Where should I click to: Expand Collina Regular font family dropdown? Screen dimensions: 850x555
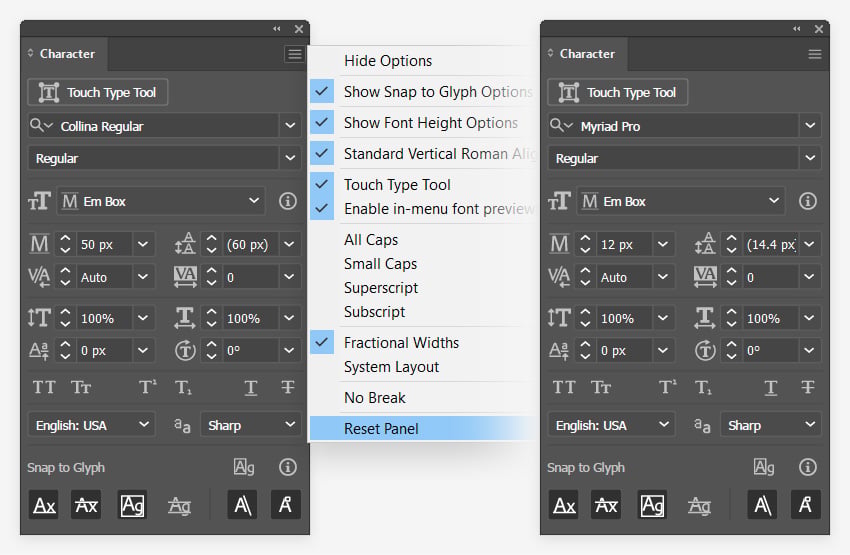290,126
